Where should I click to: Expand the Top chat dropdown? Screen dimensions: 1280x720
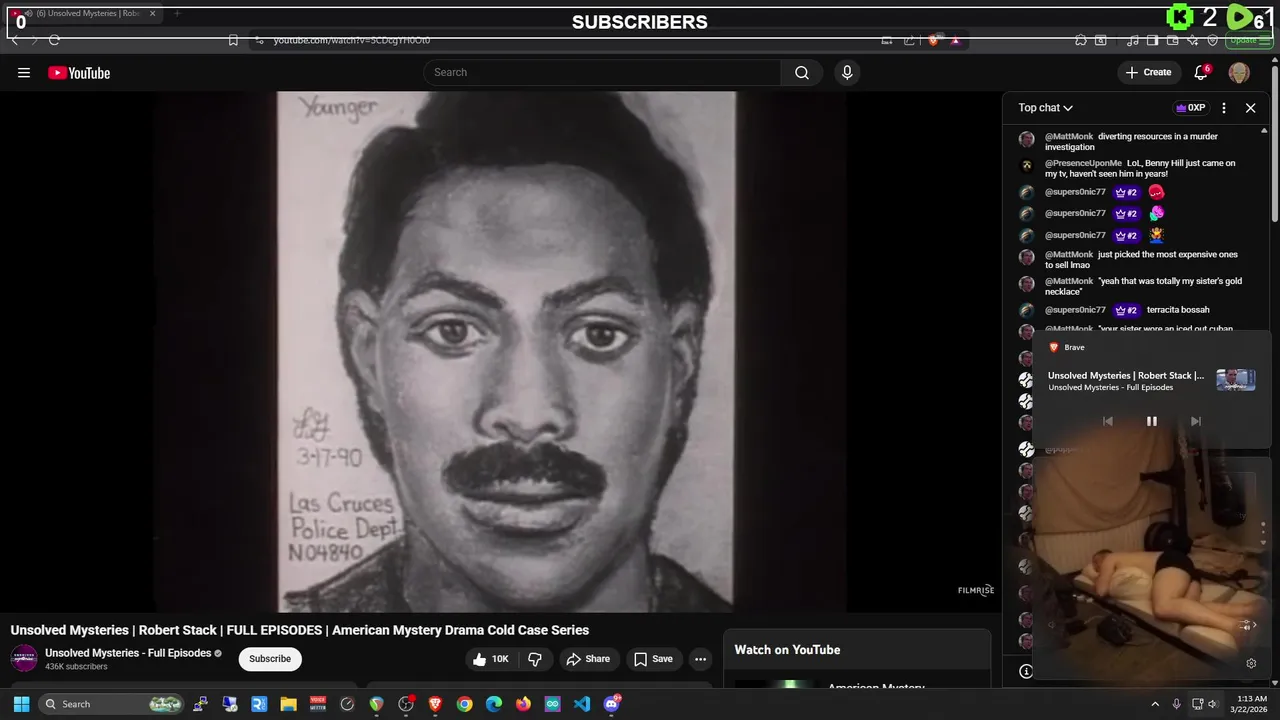(x=1046, y=108)
